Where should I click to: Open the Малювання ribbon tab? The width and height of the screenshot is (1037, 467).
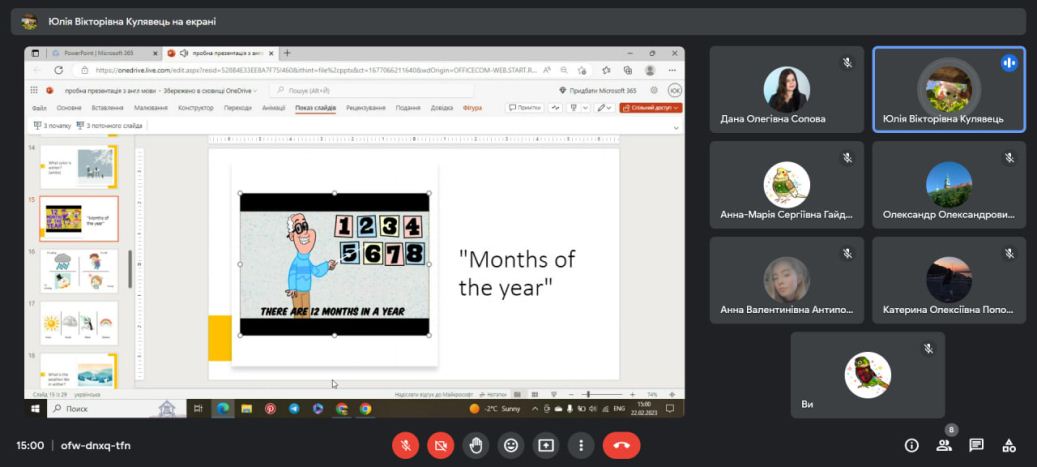click(x=150, y=108)
